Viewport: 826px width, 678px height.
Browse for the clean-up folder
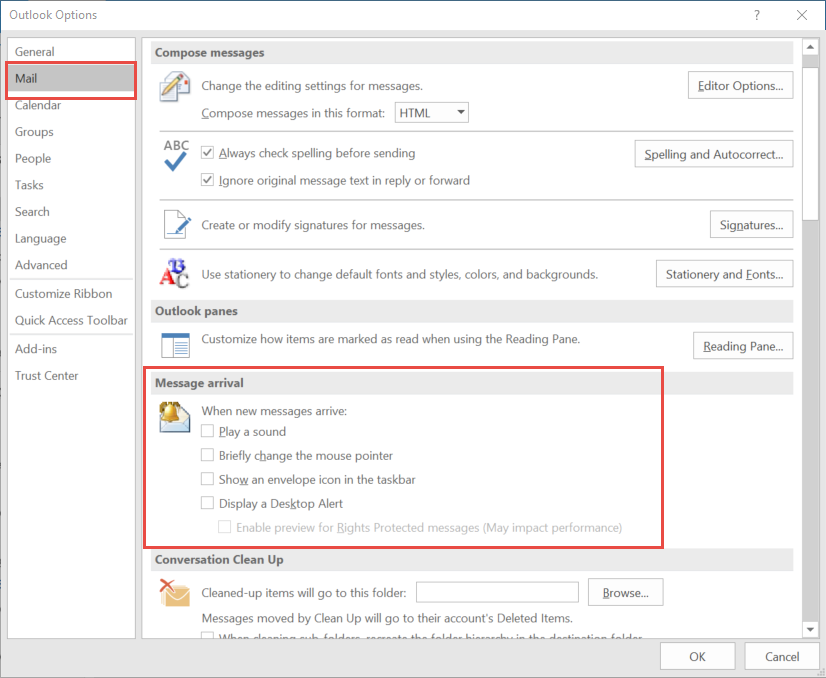click(x=625, y=593)
